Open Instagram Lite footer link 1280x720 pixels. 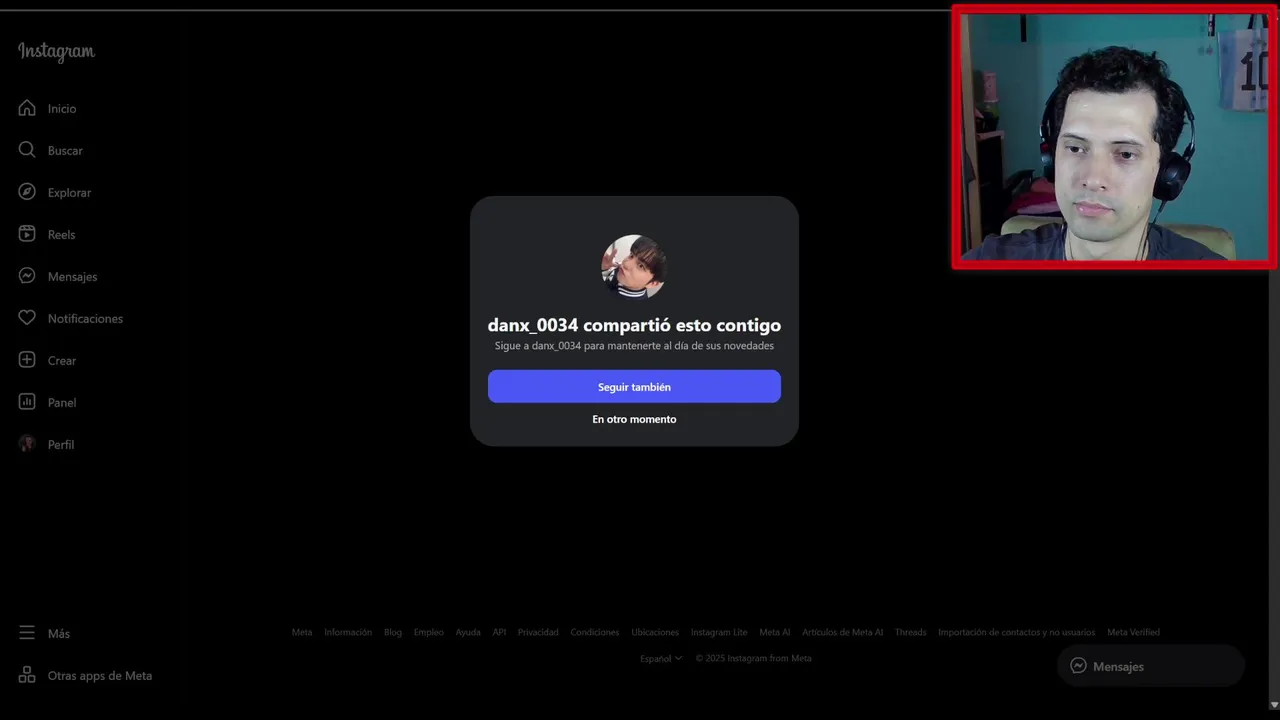719,632
